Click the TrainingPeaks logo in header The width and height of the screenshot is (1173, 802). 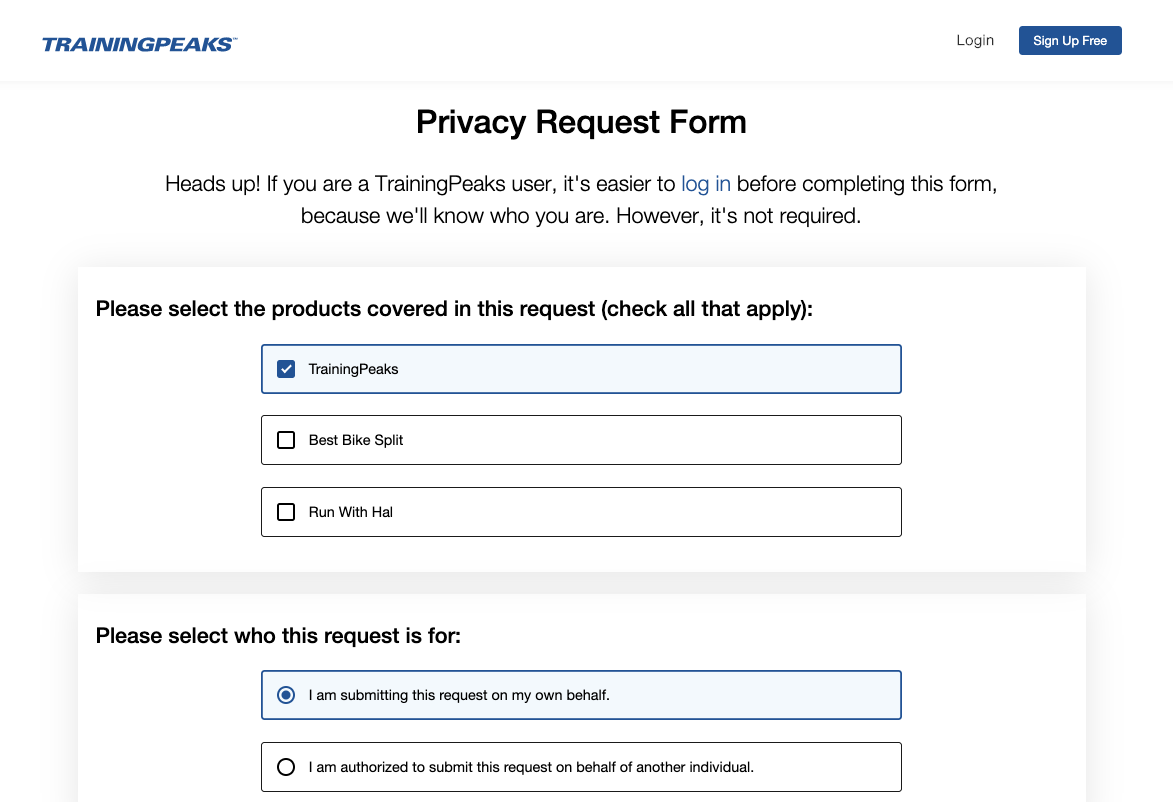click(x=139, y=44)
